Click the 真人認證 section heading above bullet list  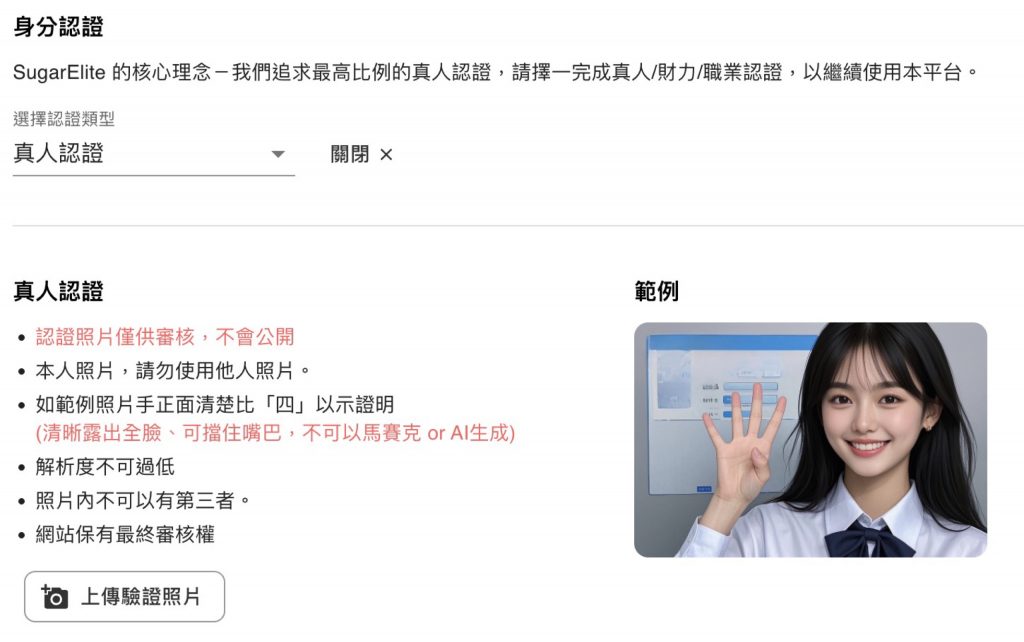pos(58,291)
